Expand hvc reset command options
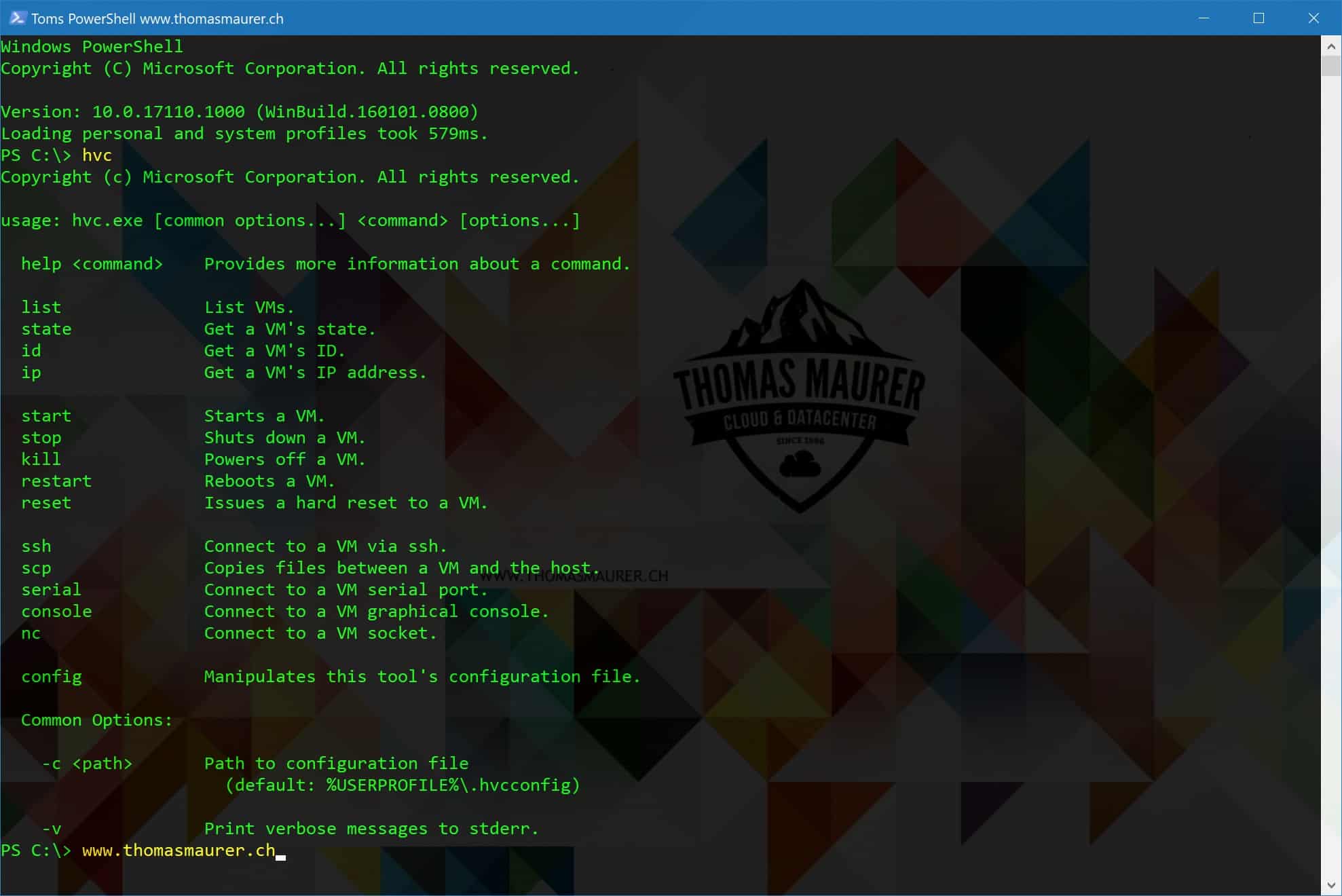 (x=45, y=503)
